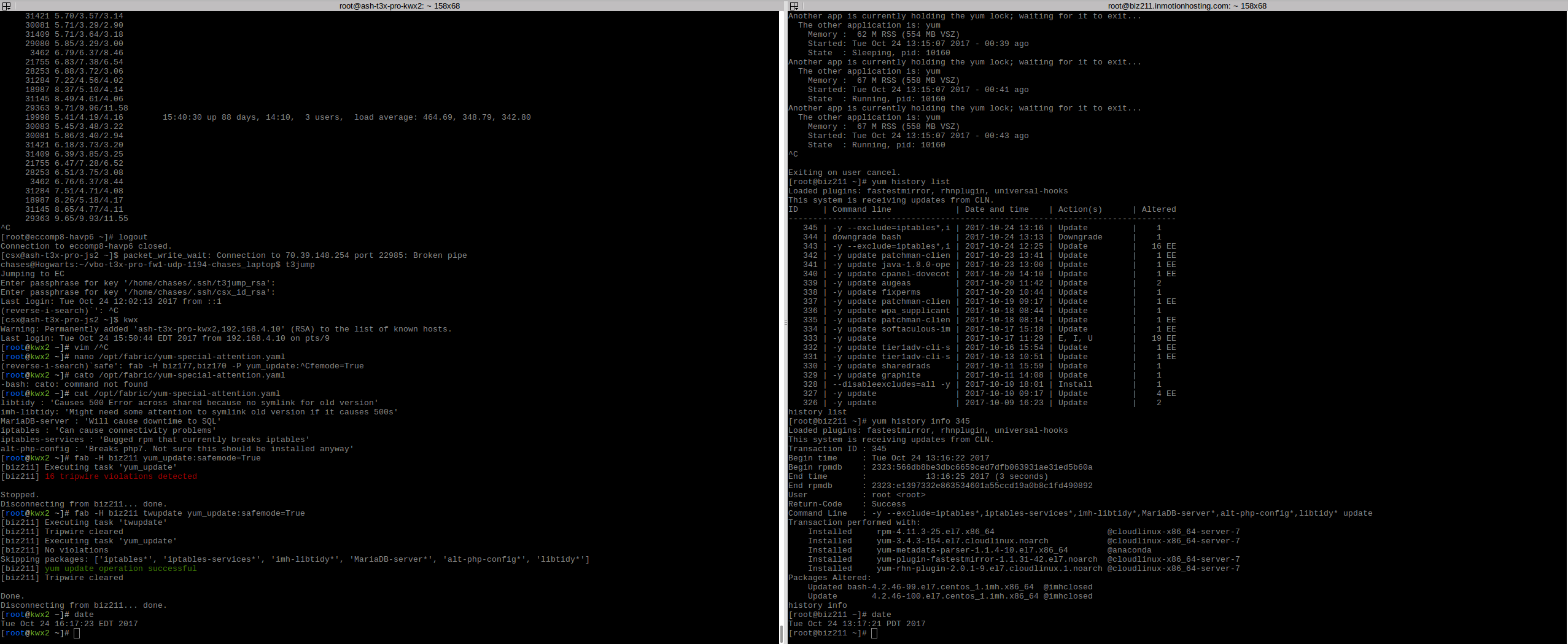1568x644 pixels.
Task: Click the 'Altered' column header in history table
Action: [1159, 209]
